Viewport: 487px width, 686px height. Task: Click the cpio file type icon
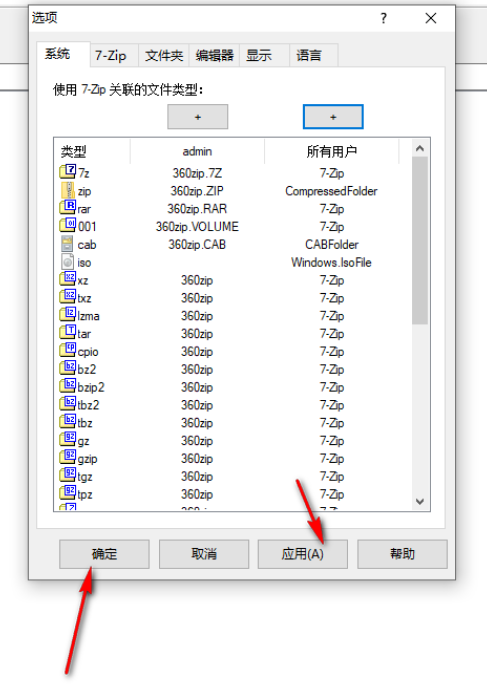click(x=67, y=351)
